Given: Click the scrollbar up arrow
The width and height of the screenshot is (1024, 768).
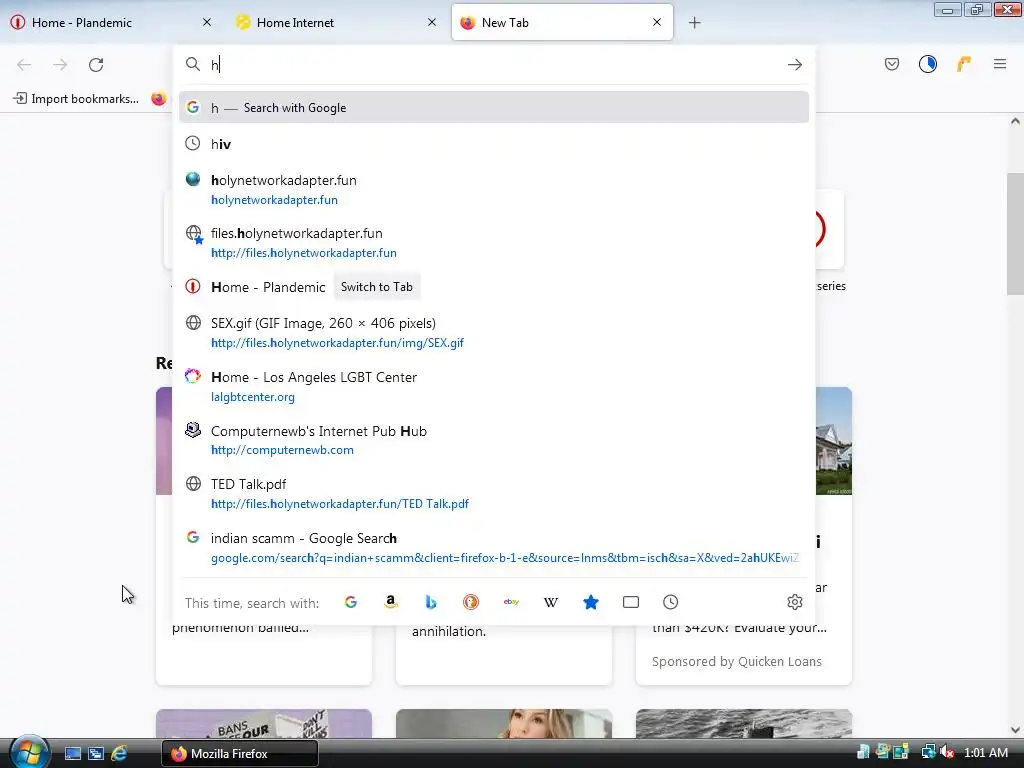Looking at the screenshot, I should click(1015, 121).
